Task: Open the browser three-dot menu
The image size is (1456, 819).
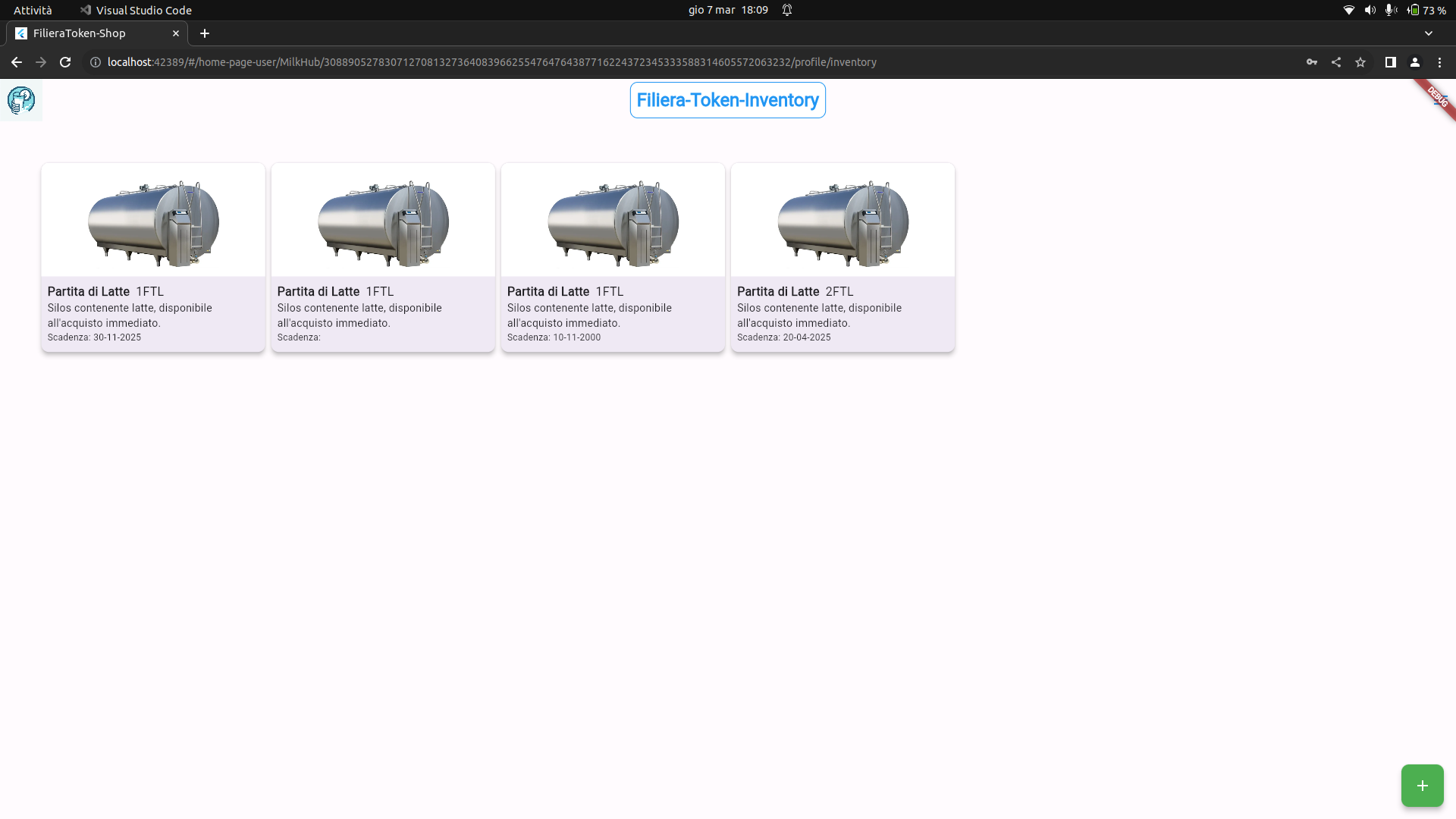Action: pos(1439,62)
